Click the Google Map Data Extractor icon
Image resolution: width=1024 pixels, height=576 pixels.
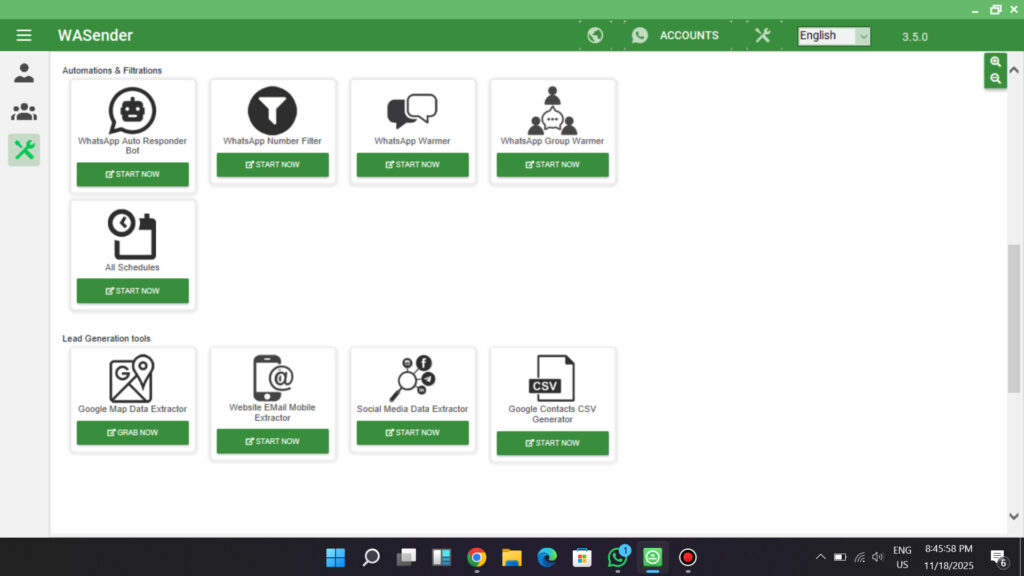tap(132, 379)
